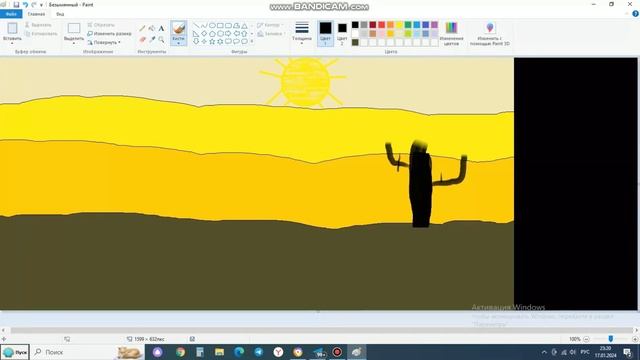The height and width of the screenshot is (360, 640).
Task: Choose the diamond shape
Action: pos(204,33)
